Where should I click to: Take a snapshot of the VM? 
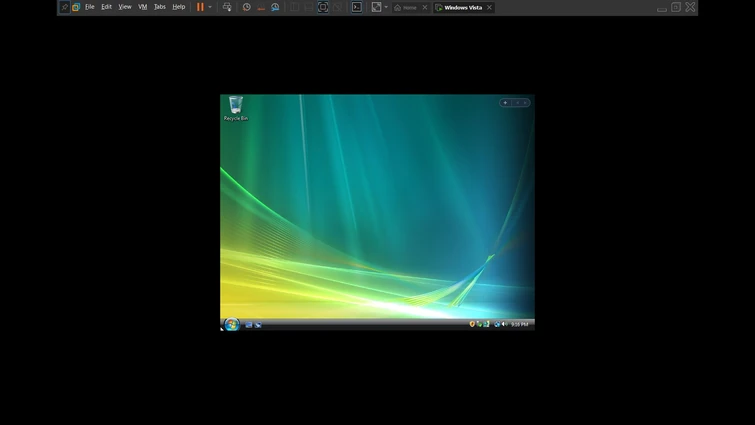click(246, 7)
